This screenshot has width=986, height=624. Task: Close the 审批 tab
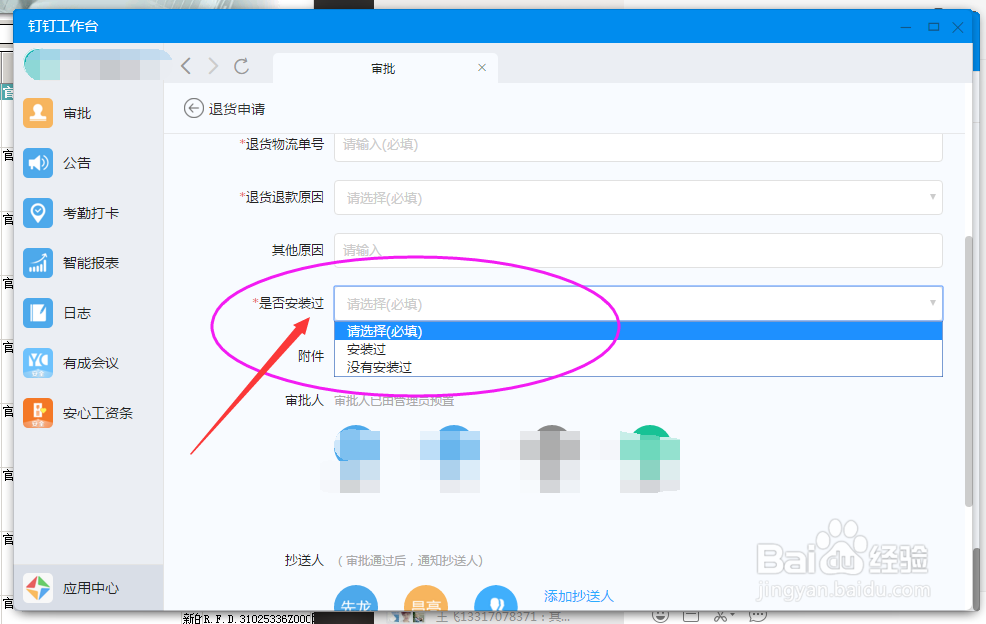tap(481, 68)
